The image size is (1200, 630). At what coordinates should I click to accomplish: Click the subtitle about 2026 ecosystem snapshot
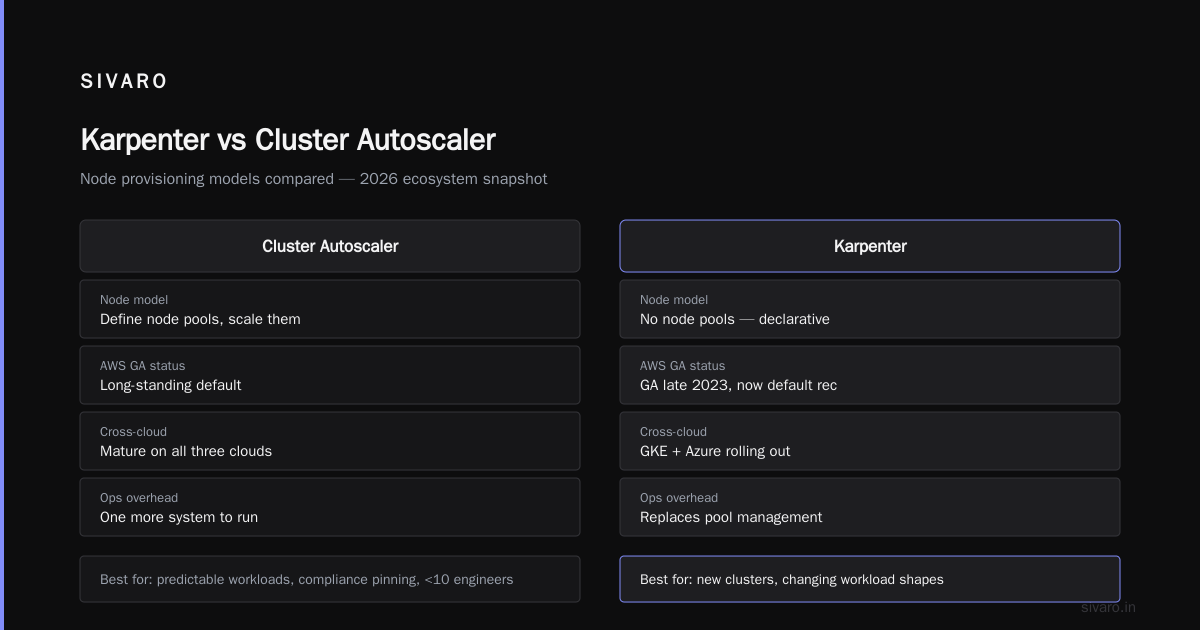pos(313,179)
